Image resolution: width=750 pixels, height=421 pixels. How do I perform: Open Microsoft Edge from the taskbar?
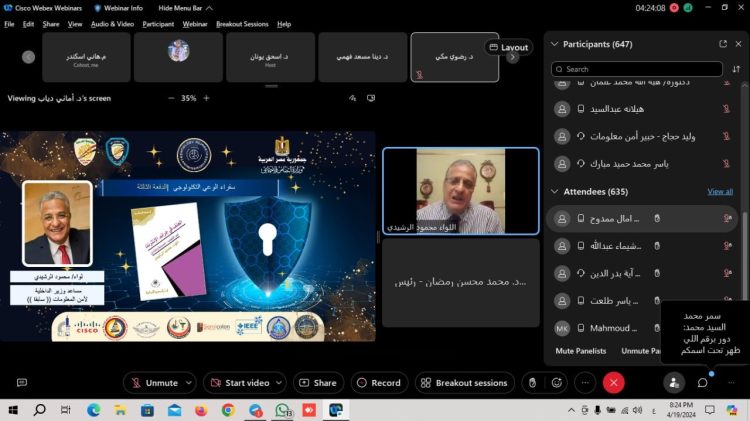94,410
